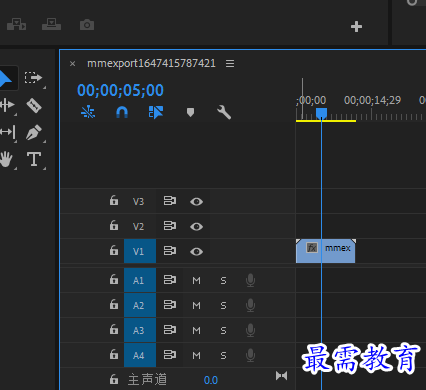The width and height of the screenshot is (426, 390).
Task: Click the master track output icon
Action: tap(281, 376)
